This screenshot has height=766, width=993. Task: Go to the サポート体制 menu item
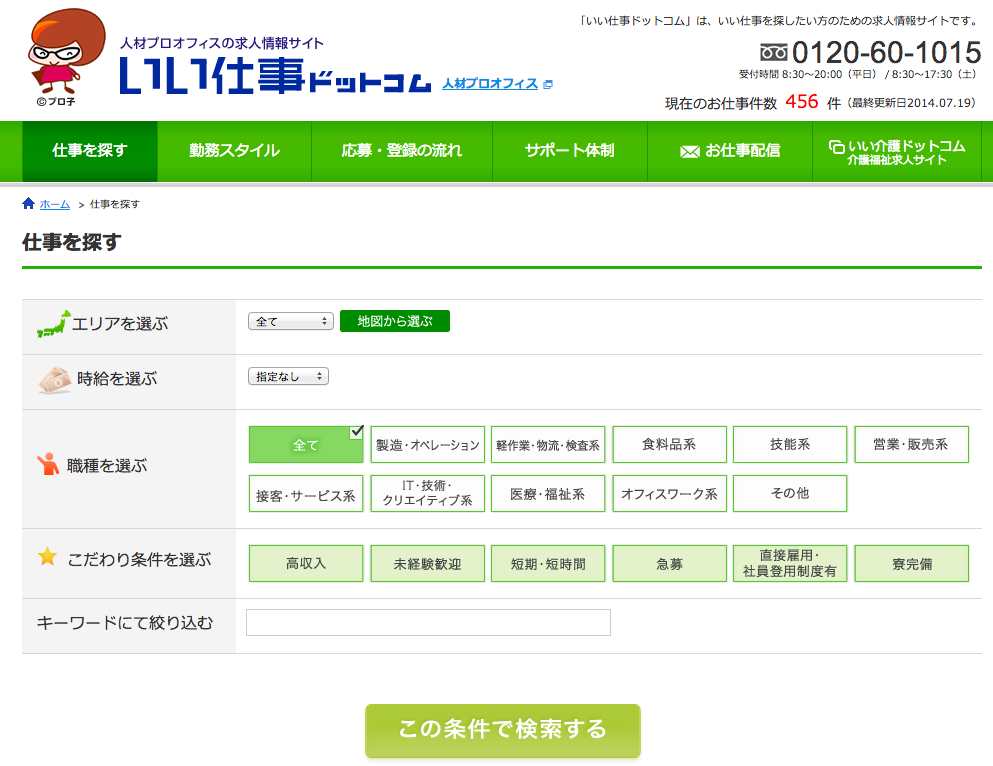pyautogui.click(x=569, y=151)
